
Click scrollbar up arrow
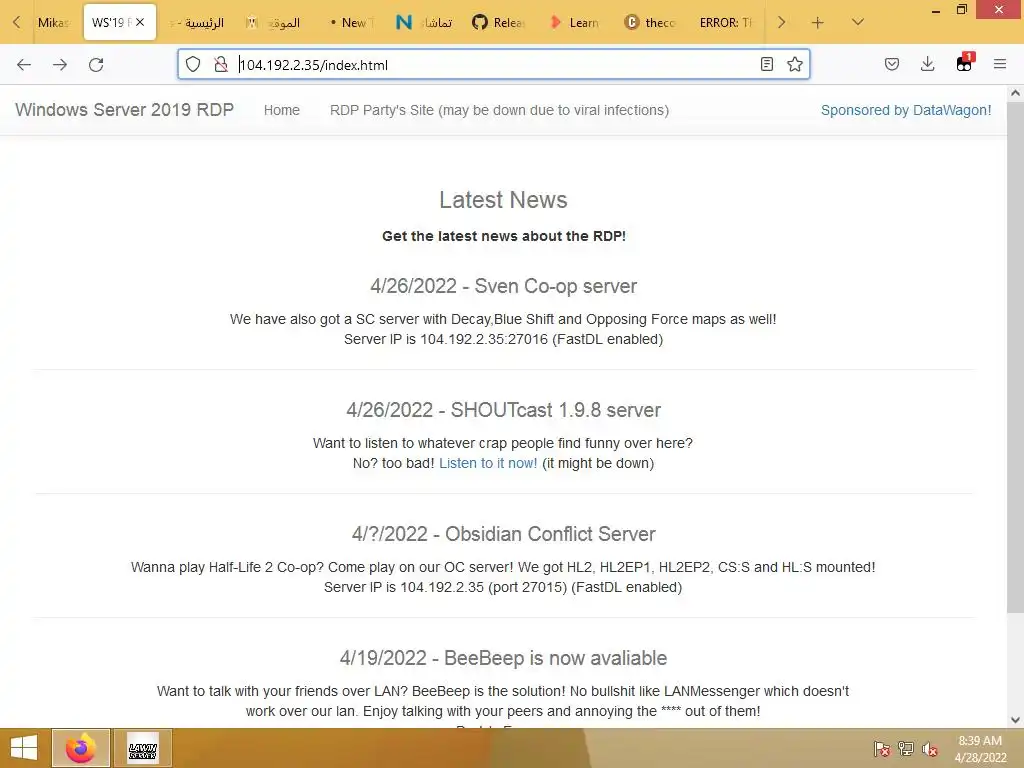[x=1015, y=93]
